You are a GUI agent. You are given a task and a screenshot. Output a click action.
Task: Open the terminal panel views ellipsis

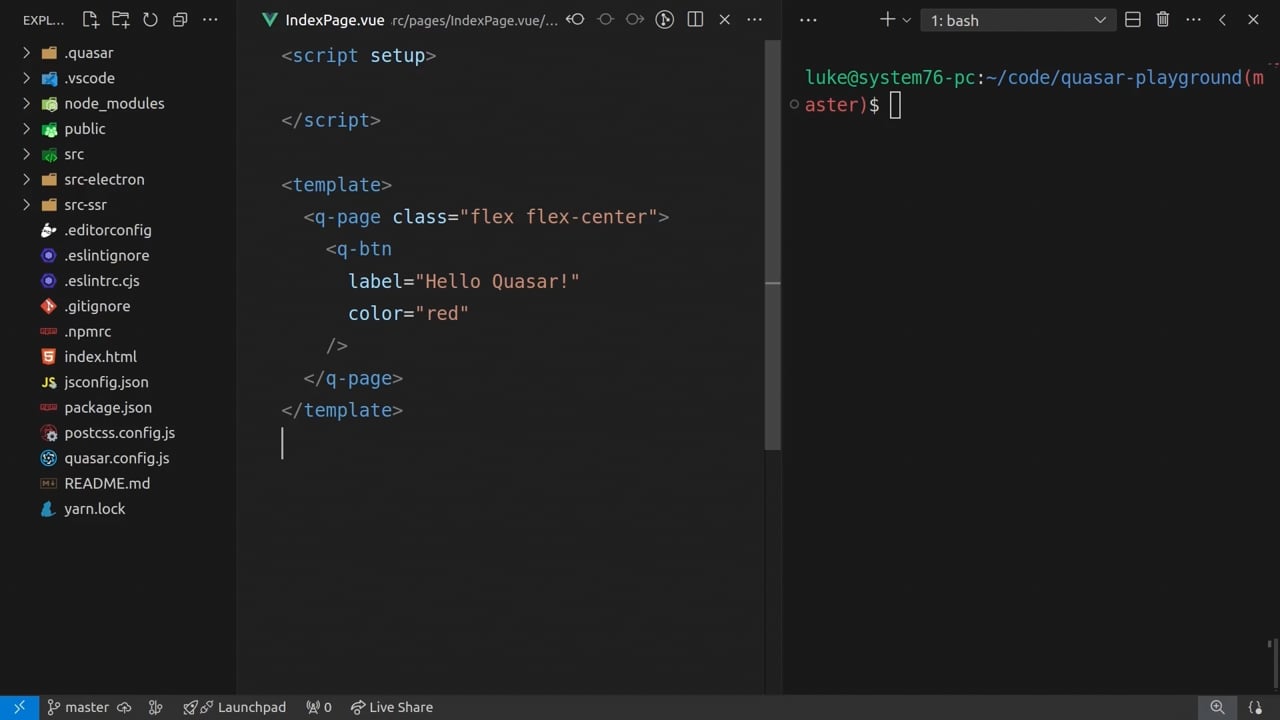point(809,20)
